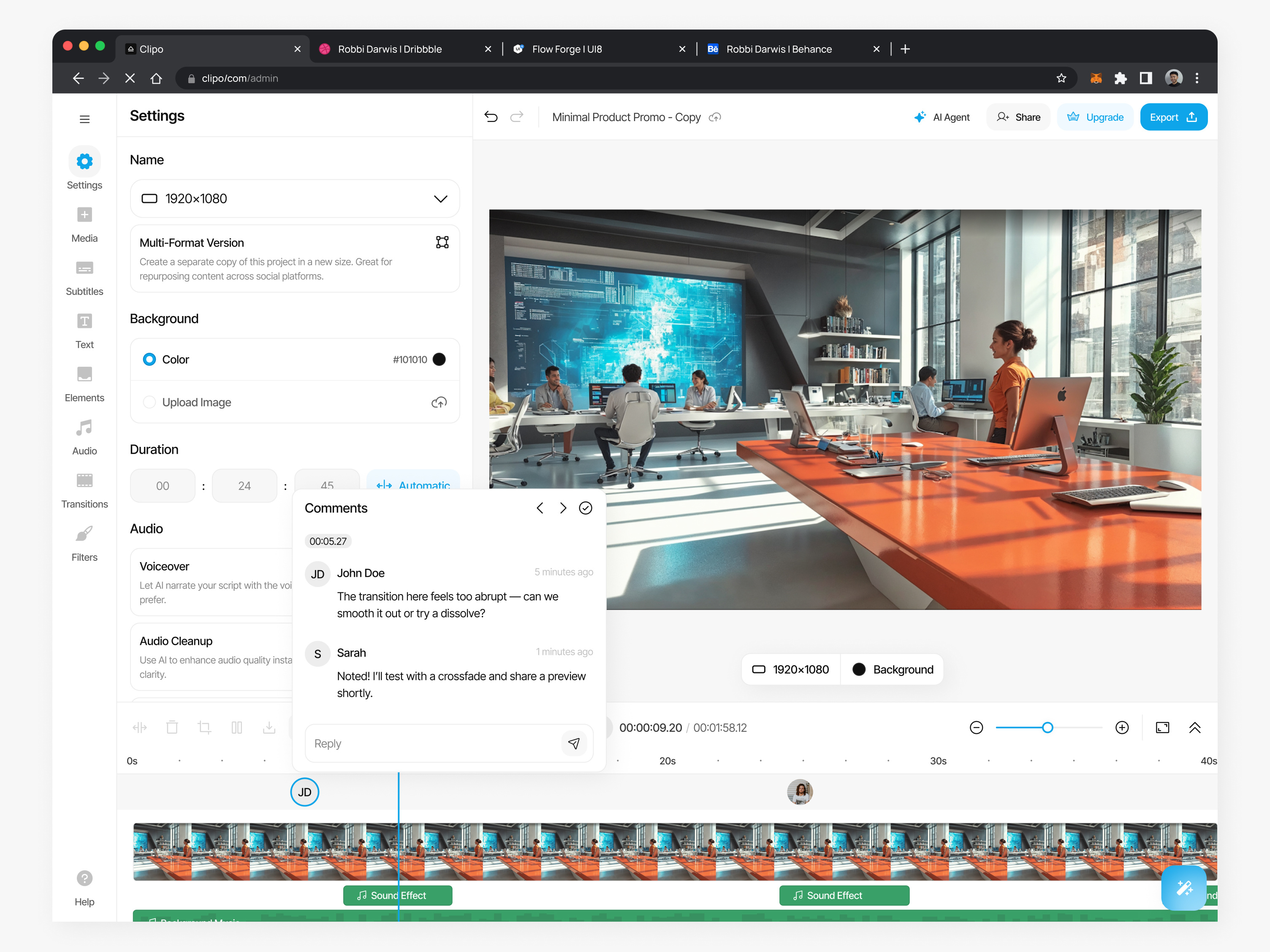Select the Color background radio button

coord(149,359)
